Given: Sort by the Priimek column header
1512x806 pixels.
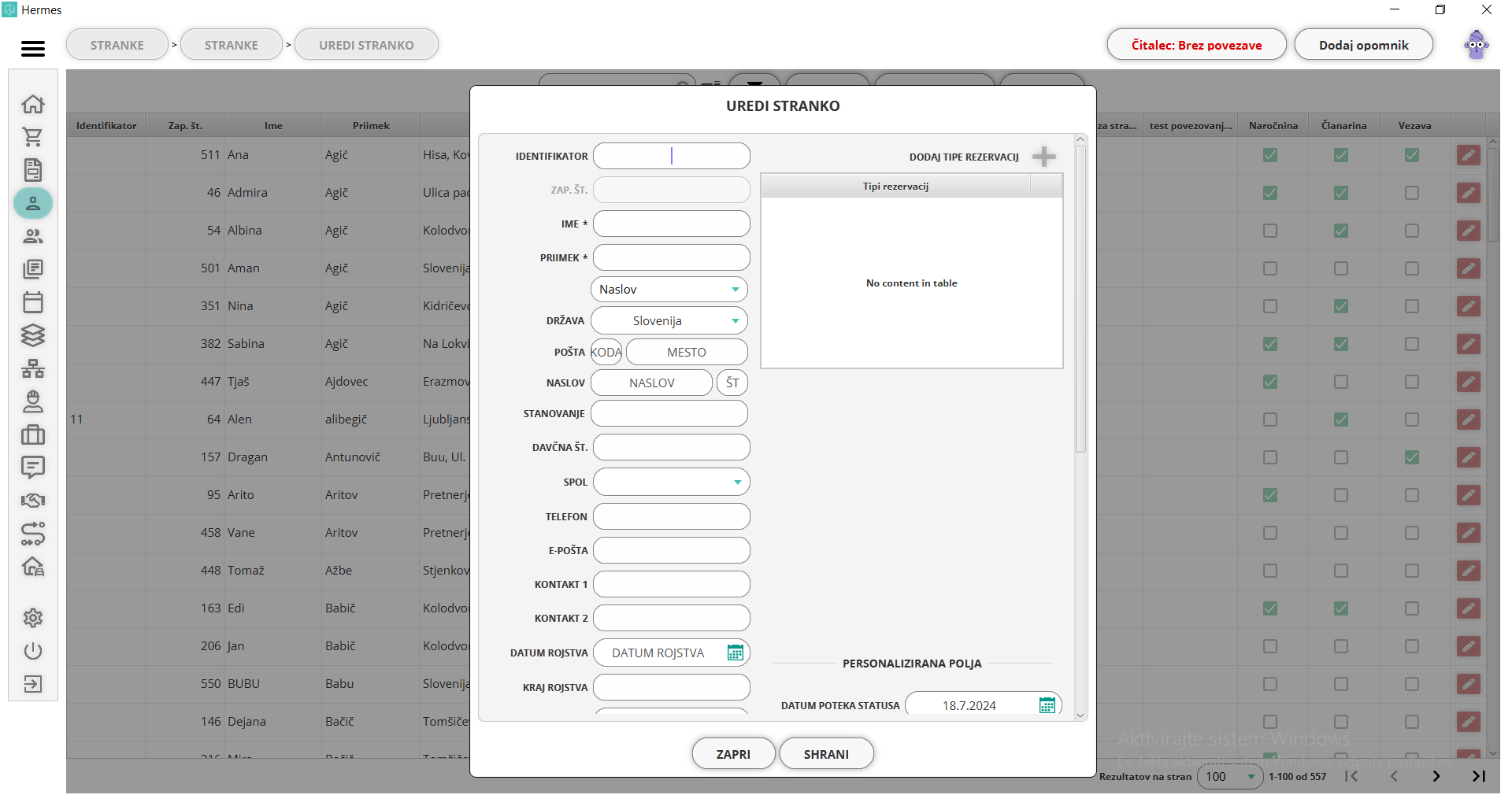Looking at the screenshot, I should pyautogui.click(x=371, y=126).
